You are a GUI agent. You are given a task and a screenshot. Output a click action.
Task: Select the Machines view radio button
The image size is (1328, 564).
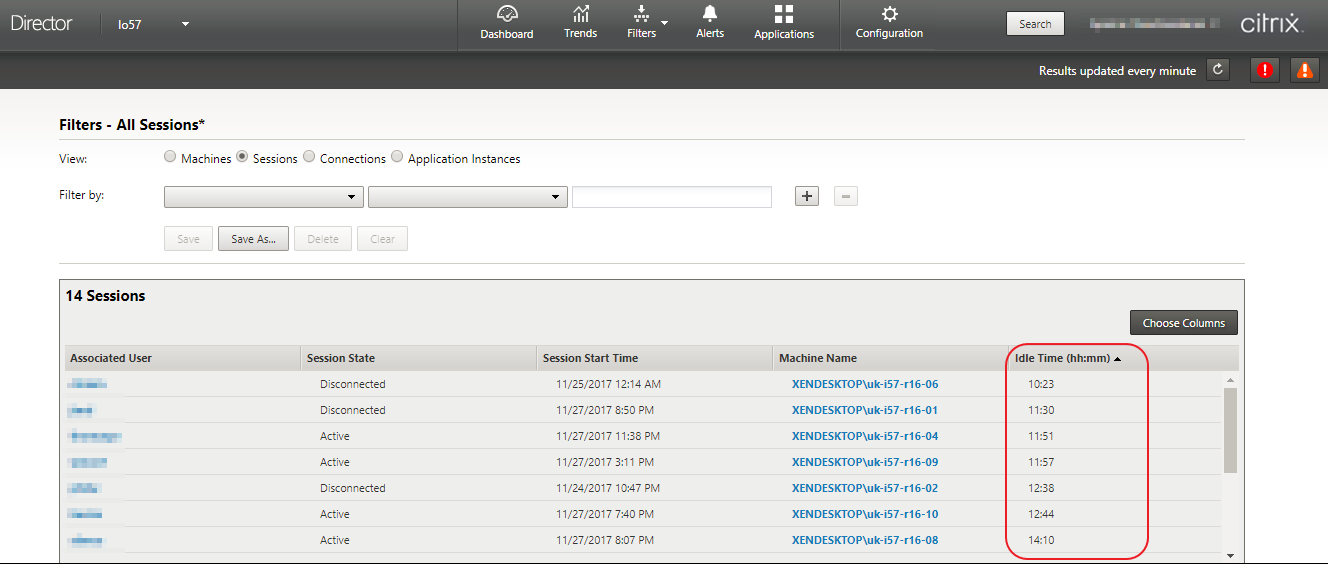pos(170,157)
